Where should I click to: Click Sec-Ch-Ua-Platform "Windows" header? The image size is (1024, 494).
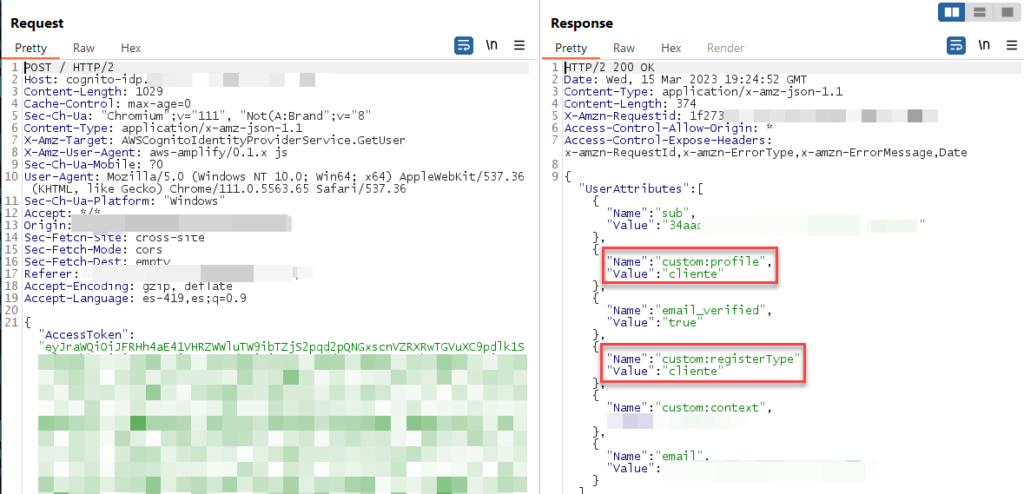[x=125, y=201]
